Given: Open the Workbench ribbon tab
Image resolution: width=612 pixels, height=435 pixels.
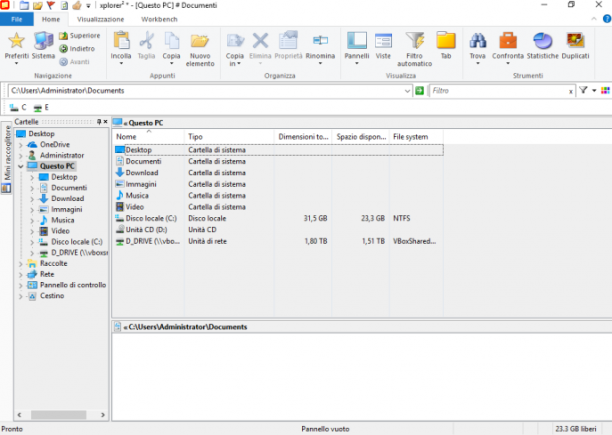Looking at the screenshot, I should pyautogui.click(x=159, y=19).
